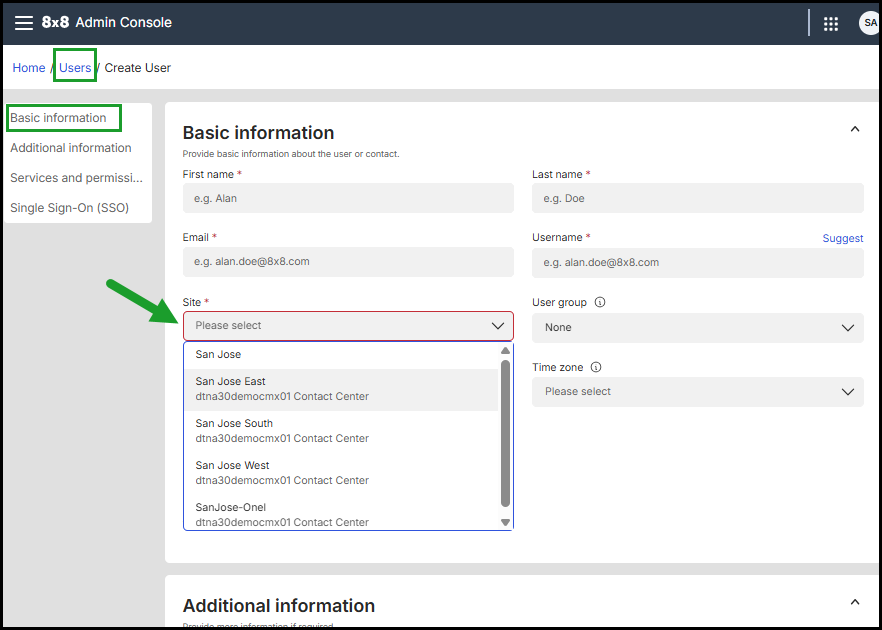The height and width of the screenshot is (630, 882).
Task: Collapse the Basic information section
Action: click(x=855, y=129)
